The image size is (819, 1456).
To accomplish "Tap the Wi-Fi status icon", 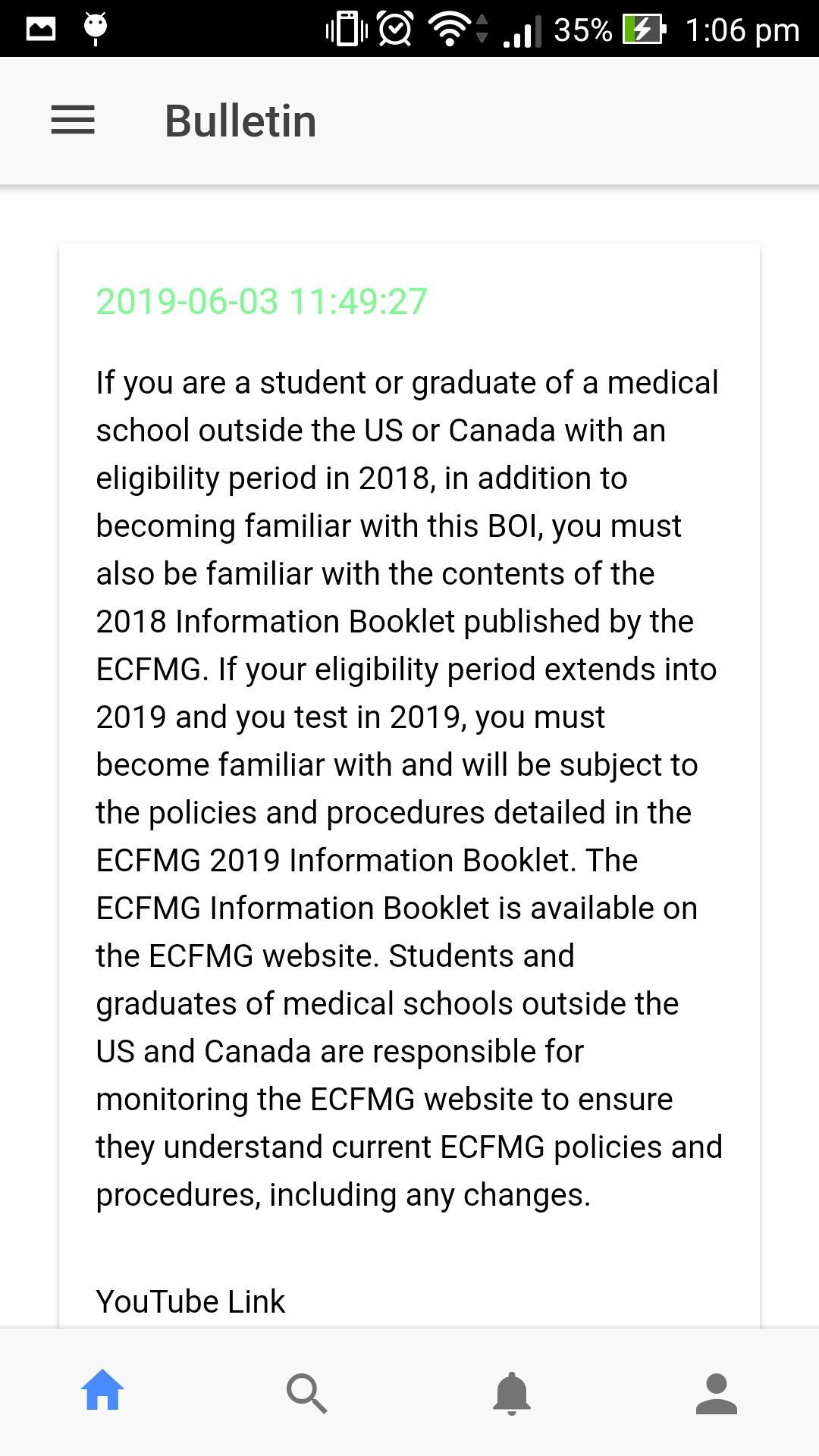I will click(x=450, y=30).
